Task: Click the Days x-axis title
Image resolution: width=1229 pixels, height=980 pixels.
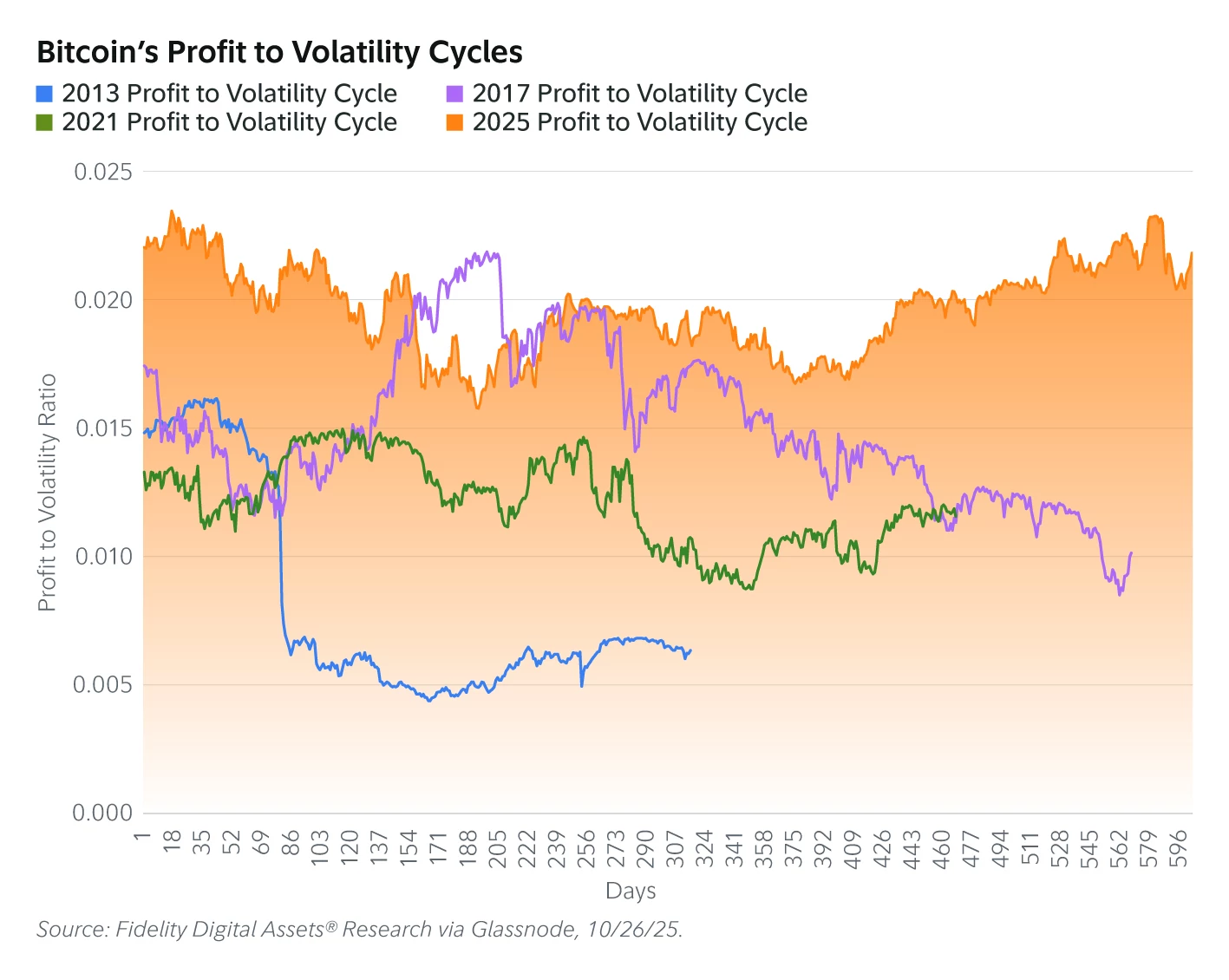Action: click(631, 891)
